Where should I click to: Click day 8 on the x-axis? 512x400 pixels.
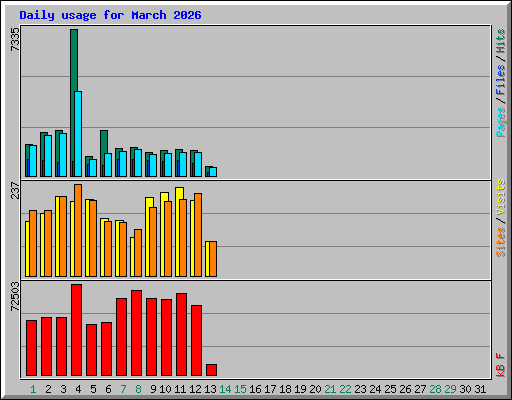(138, 389)
